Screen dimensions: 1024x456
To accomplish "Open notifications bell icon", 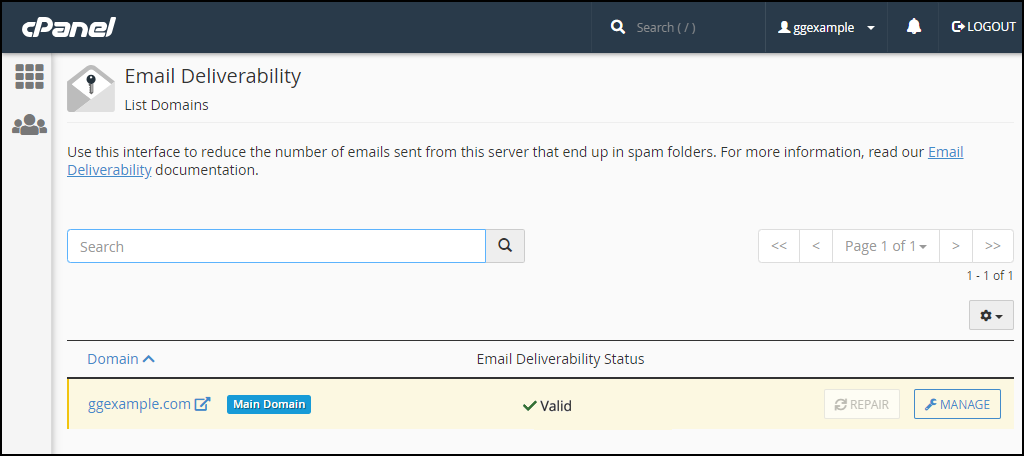I will [914, 27].
